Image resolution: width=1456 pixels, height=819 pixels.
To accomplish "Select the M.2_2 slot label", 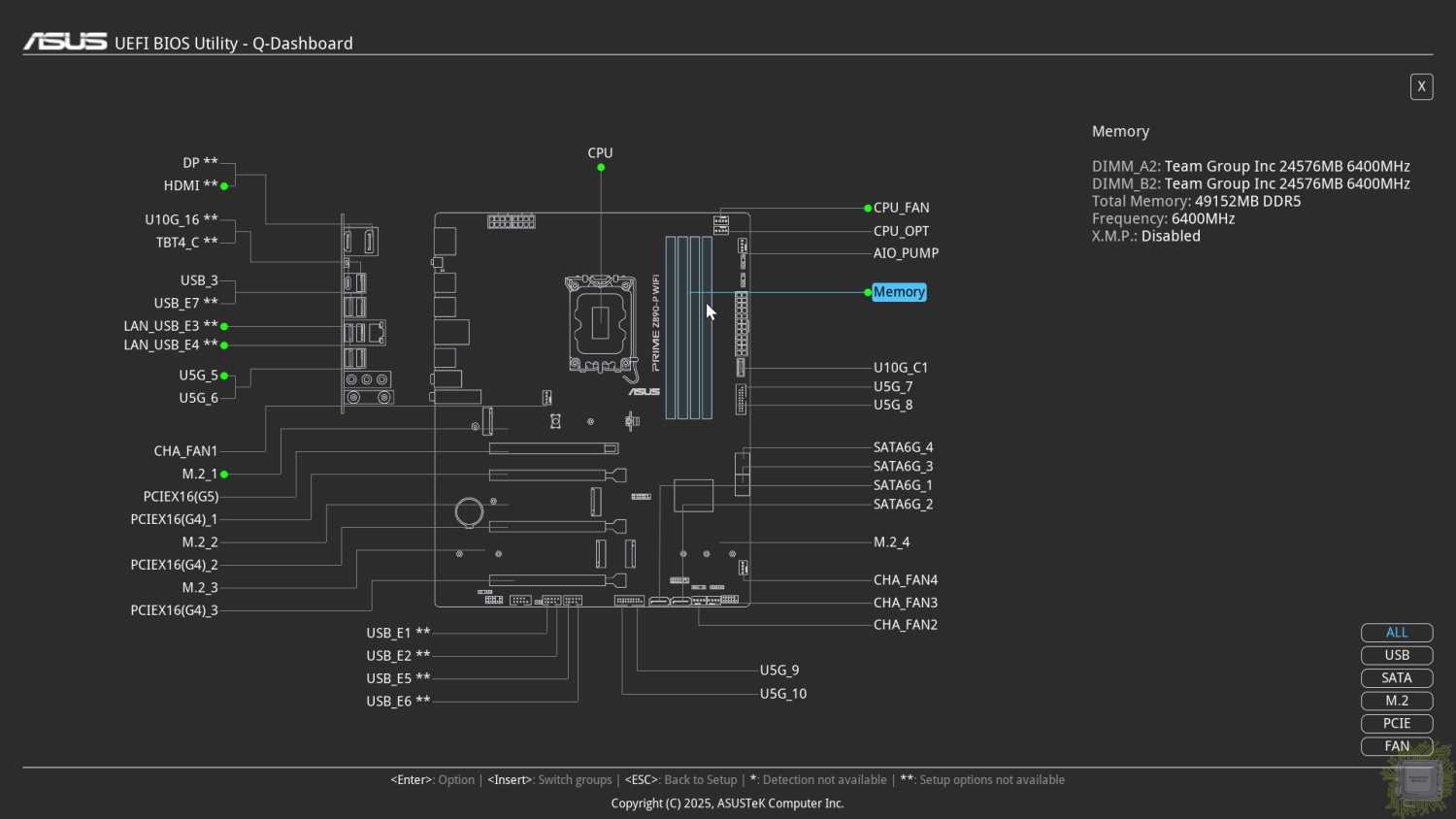I will pyautogui.click(x=200, y=542).
